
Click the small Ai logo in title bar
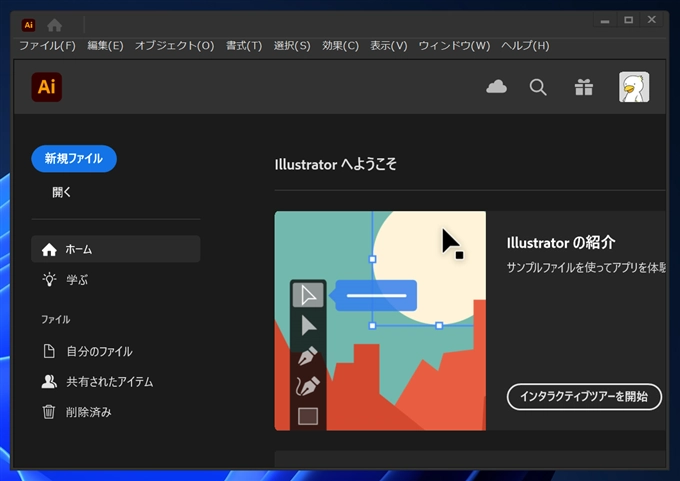click(x=29, y=25)
